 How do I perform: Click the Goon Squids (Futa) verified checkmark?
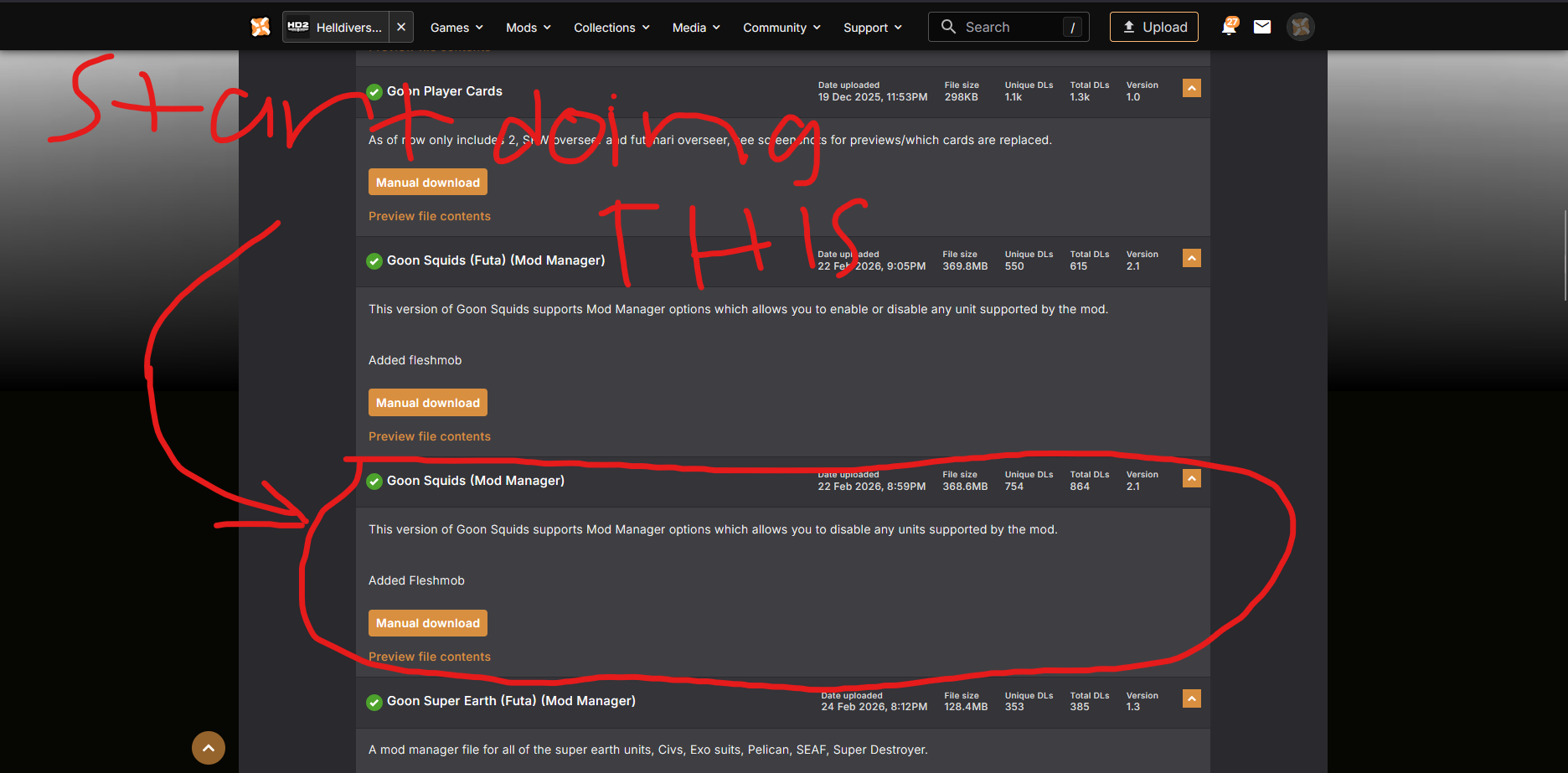coord(374,261)
